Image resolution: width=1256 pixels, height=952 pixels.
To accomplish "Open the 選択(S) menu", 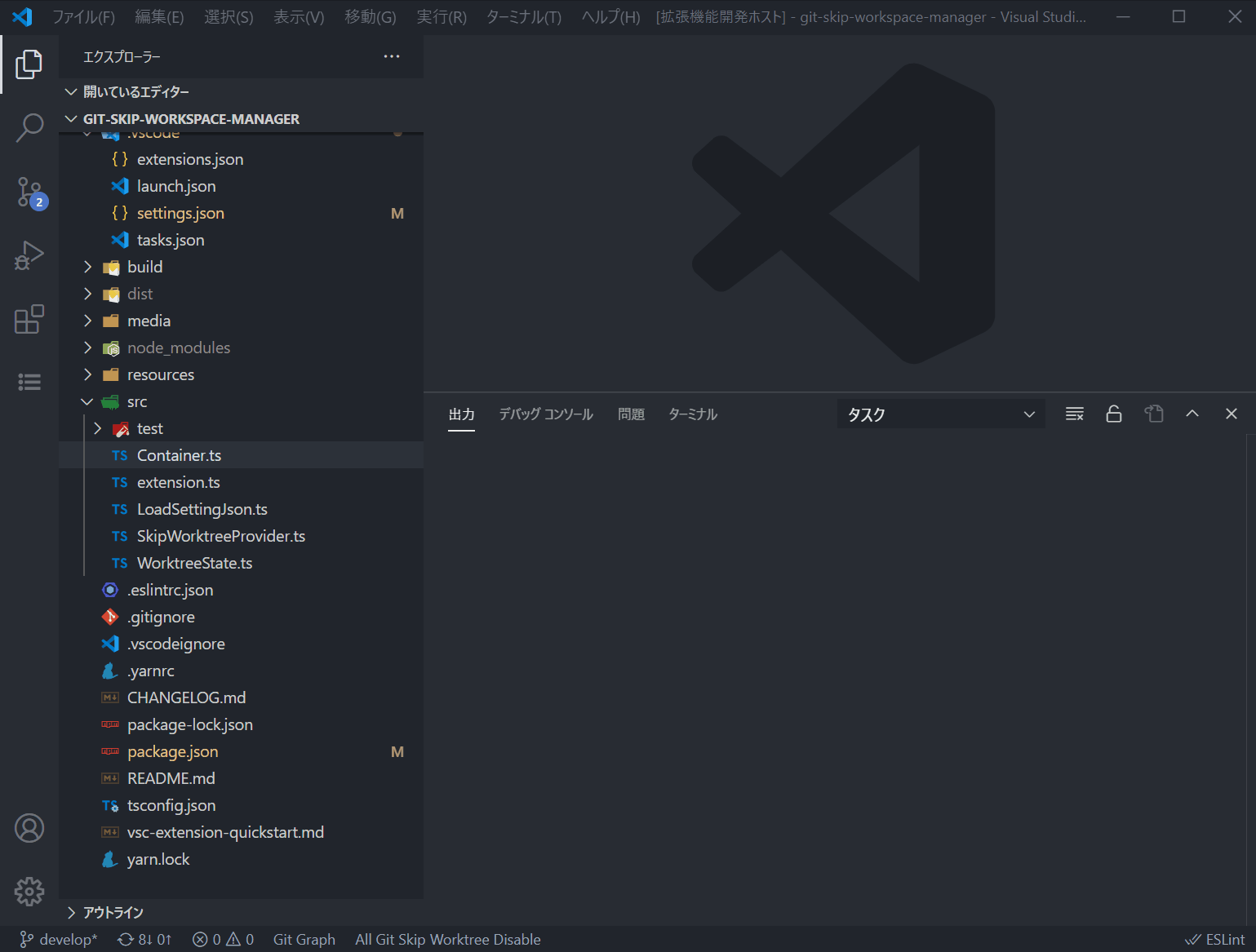I will point(229,17).
